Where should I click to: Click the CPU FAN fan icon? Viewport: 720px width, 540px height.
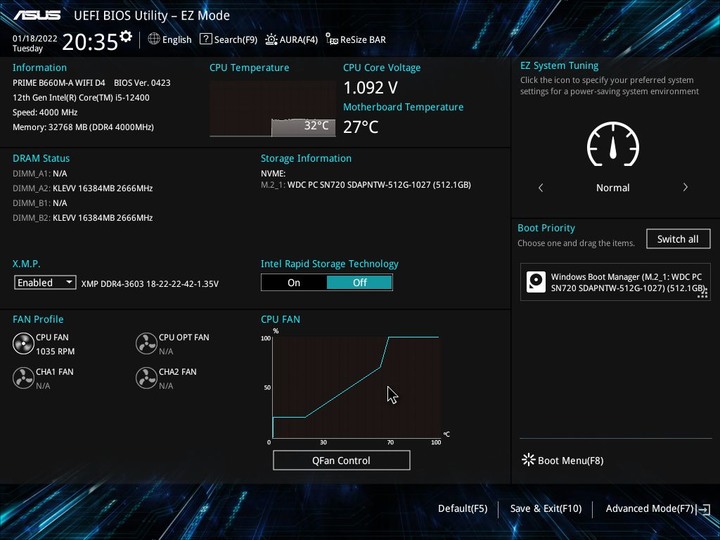click(x=23, y=344)
